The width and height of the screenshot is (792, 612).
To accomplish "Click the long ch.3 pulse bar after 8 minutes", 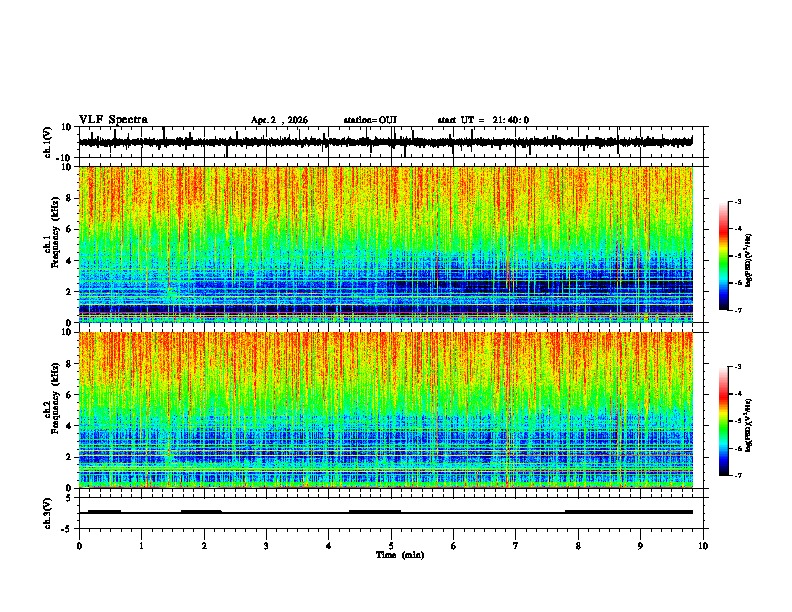I will [629, 512].
